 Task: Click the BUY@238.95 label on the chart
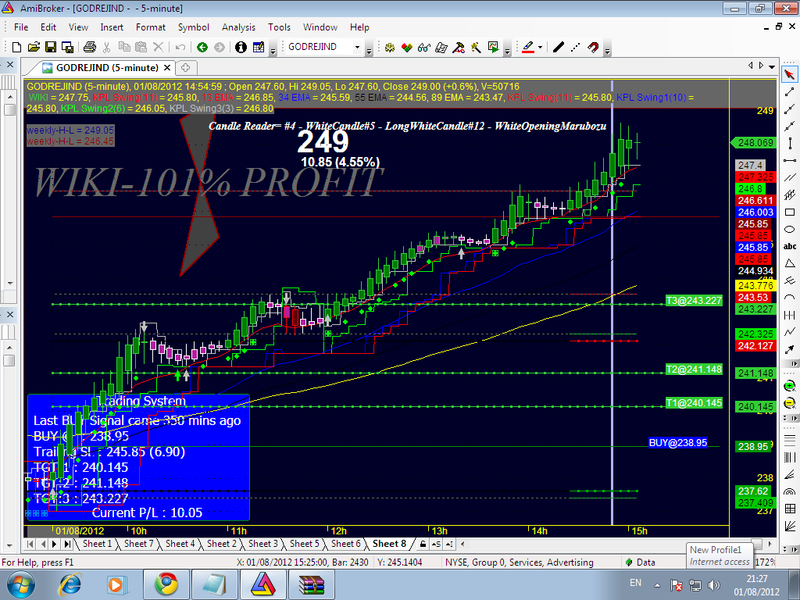point(678,442)
